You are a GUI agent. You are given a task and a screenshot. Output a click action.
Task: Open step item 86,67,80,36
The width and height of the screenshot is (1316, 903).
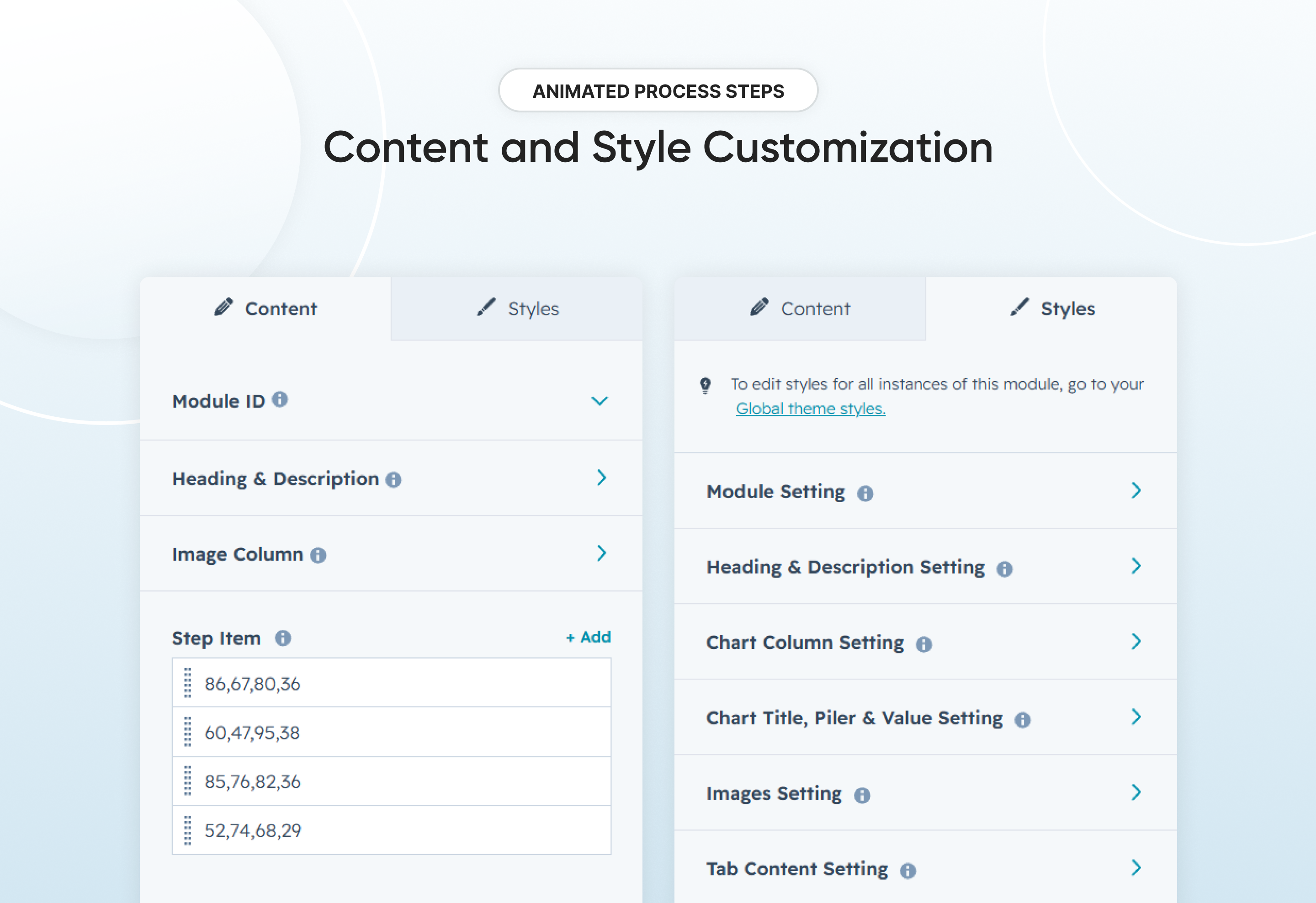point(392,683)
